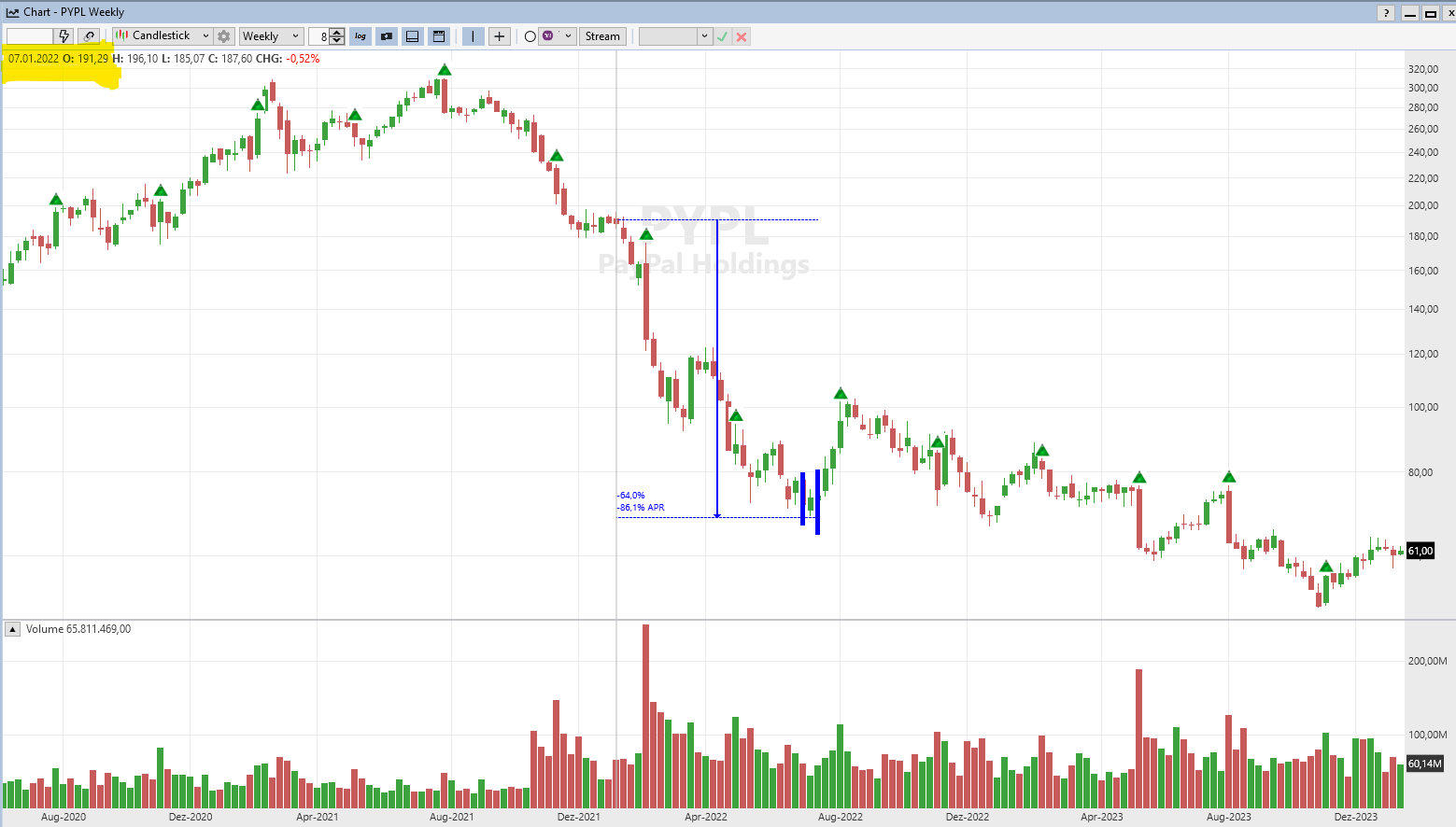
Task: Toggle the bottom pane layout button
Action: click(412, 36)
